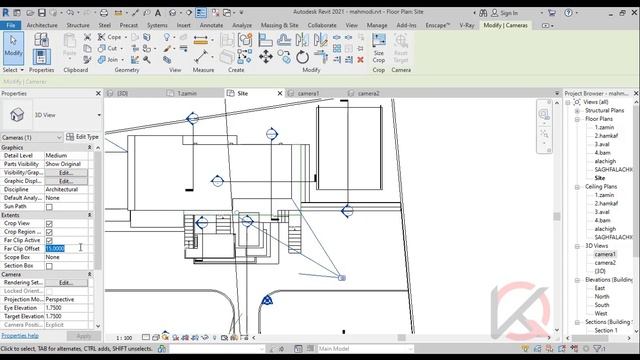
Task: Open the 3D View type selector dropdown
Action: (99, 115)
